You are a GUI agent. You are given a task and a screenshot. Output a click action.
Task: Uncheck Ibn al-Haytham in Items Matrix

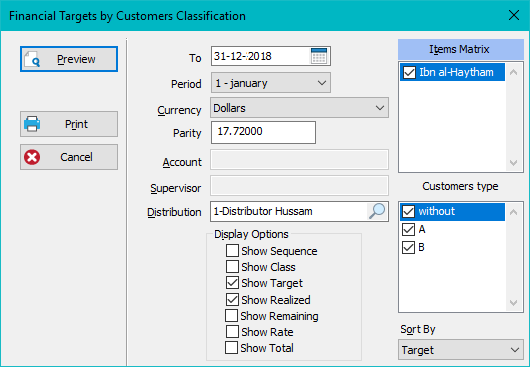tap(409, 72)
